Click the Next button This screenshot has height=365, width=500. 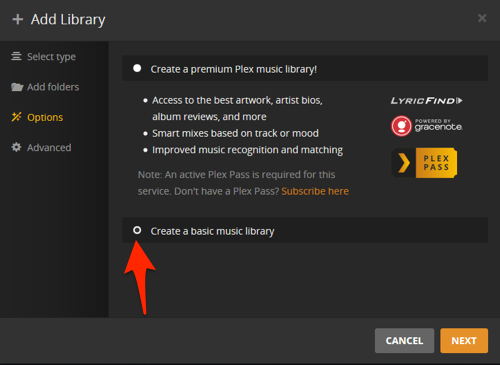[x=464, y=340]
